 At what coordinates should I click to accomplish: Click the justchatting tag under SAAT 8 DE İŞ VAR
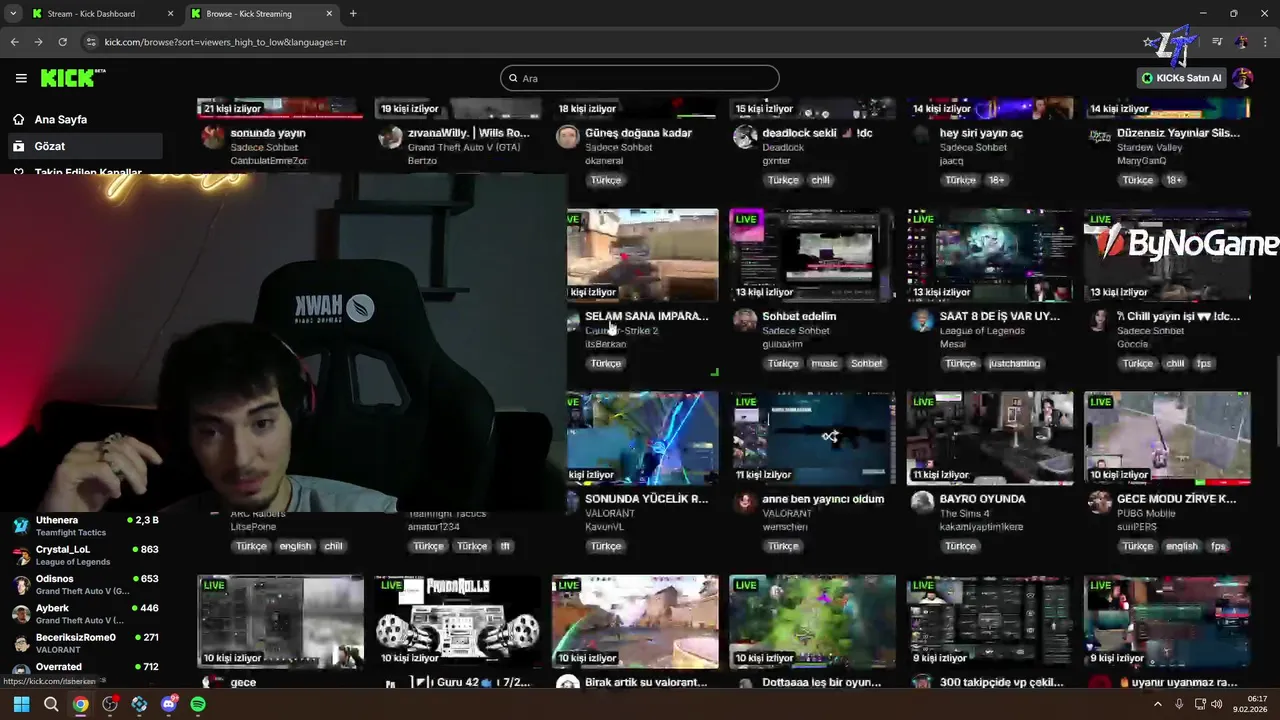1014,364
